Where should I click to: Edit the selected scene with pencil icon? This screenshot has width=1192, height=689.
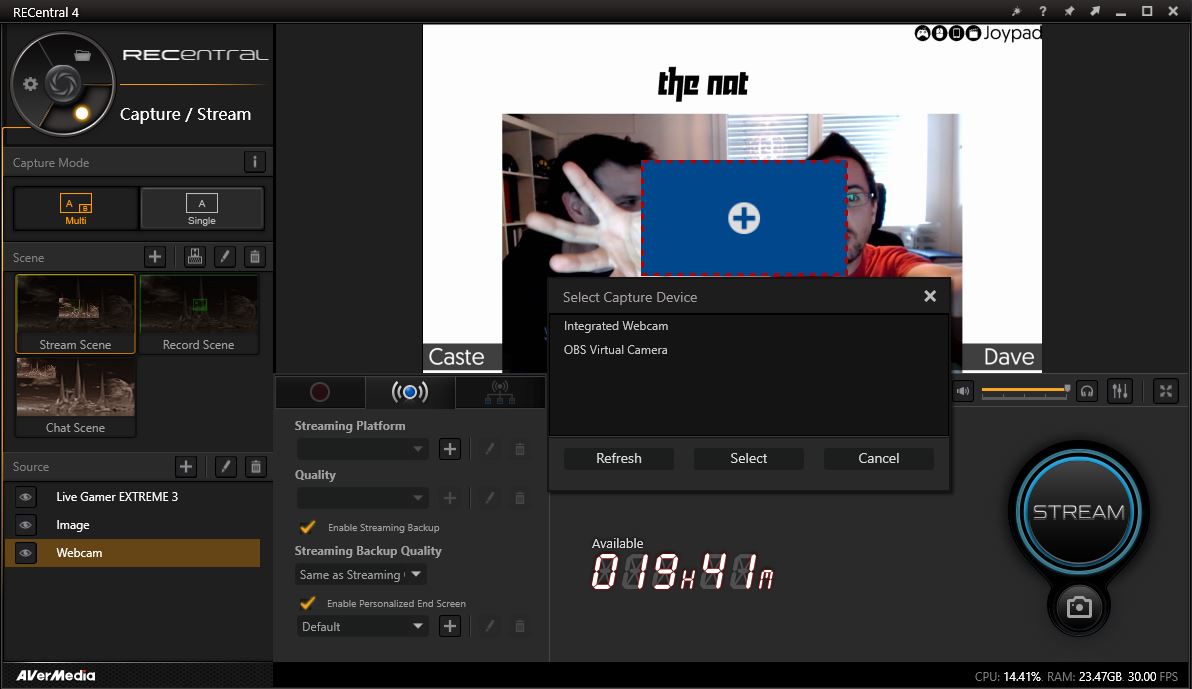[225, 257]
